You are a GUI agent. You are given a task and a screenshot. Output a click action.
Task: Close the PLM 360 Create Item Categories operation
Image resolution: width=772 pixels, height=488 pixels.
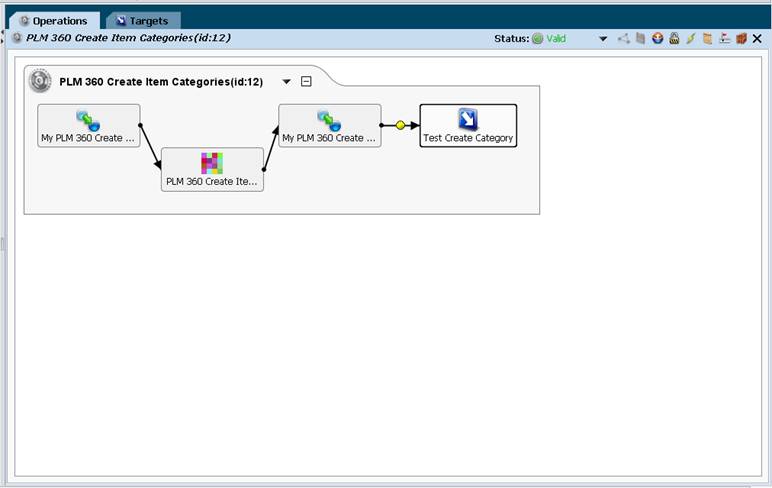(x=757, y=38)
